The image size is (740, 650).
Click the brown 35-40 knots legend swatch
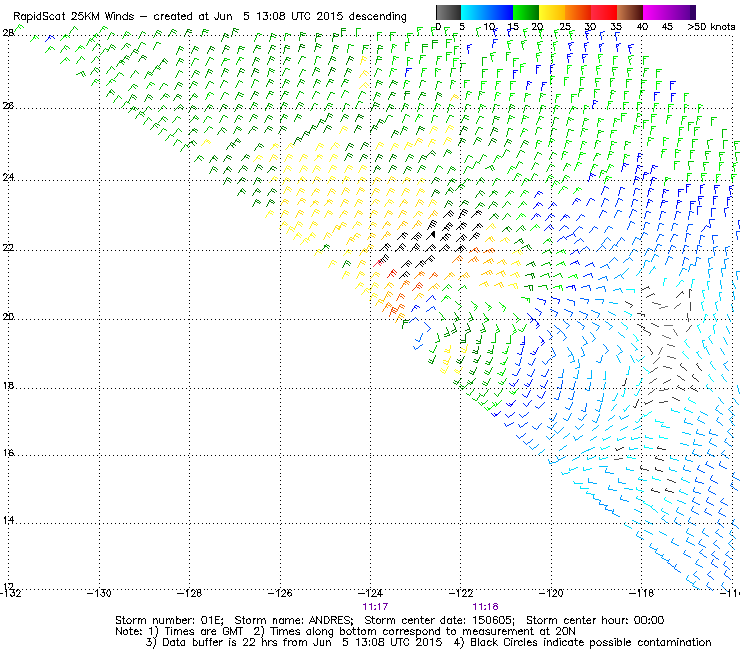pyautogui.click(x=630, y=13)
